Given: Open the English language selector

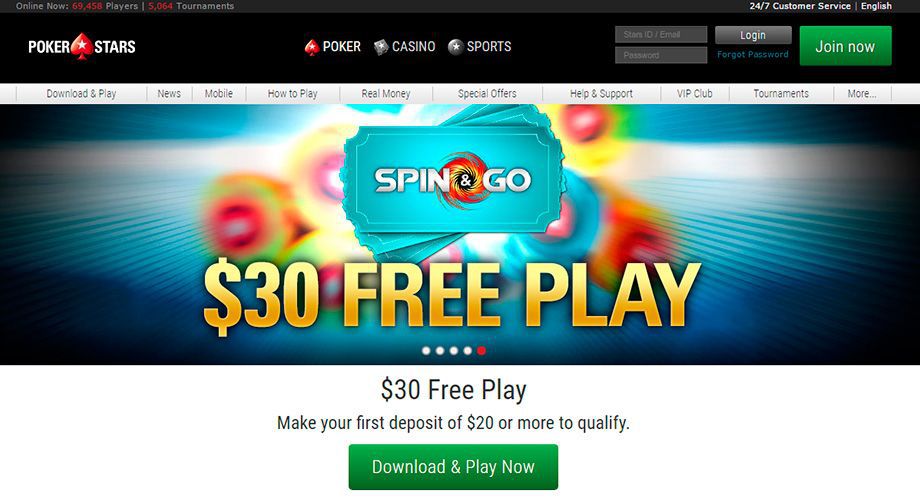Looking at the screenshot, I should click(x=876, y=6).
